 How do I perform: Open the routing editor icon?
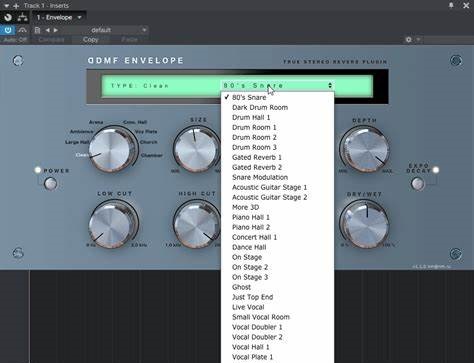pyautogui.click(x=22, y=17)
